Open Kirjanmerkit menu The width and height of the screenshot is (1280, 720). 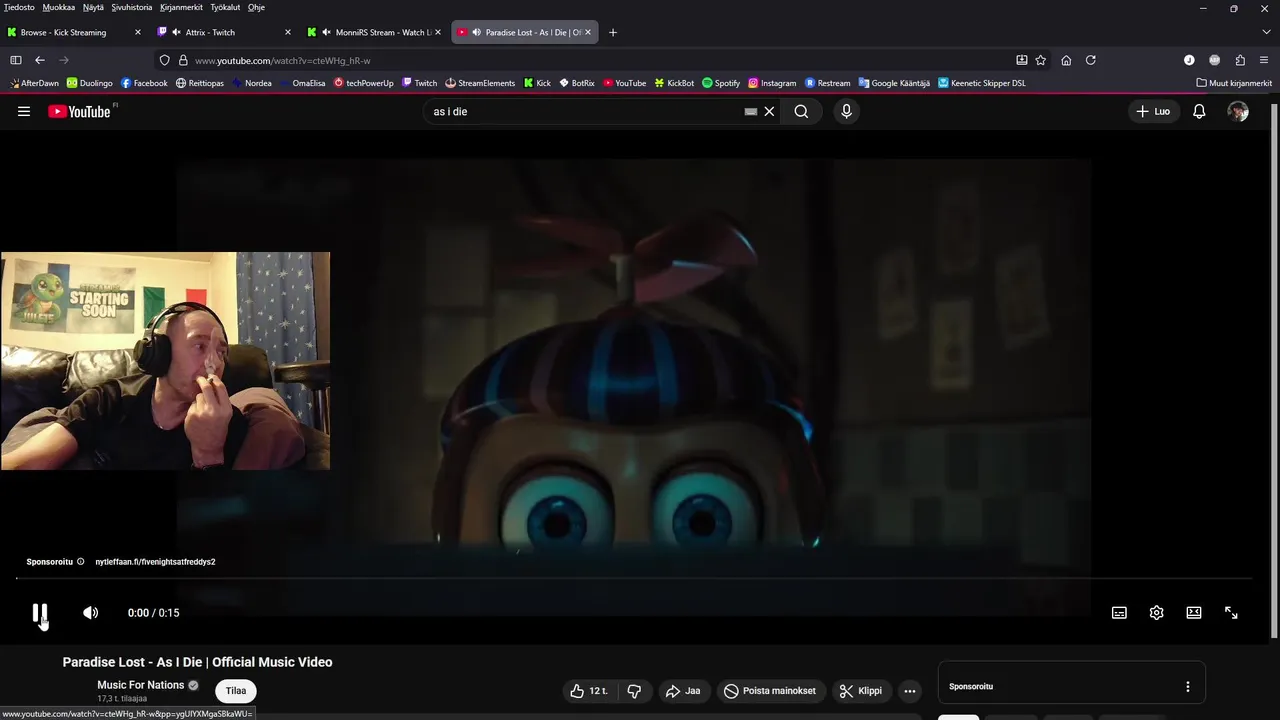pos(181,7)
